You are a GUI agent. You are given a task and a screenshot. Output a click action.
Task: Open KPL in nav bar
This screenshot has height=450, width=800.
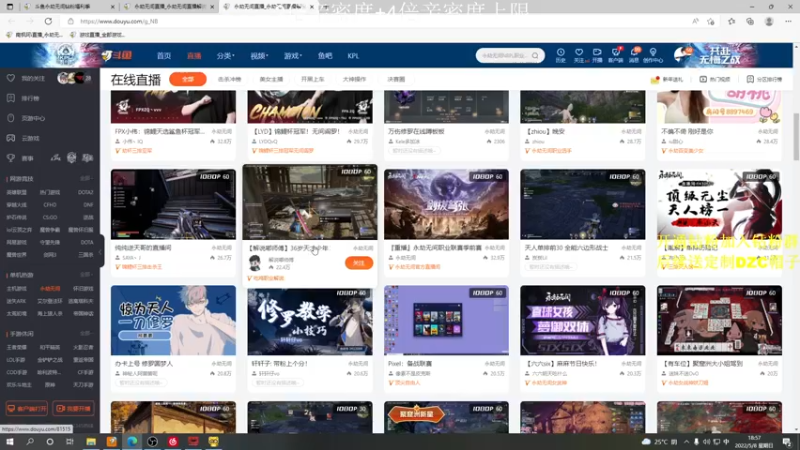[353, 56]
